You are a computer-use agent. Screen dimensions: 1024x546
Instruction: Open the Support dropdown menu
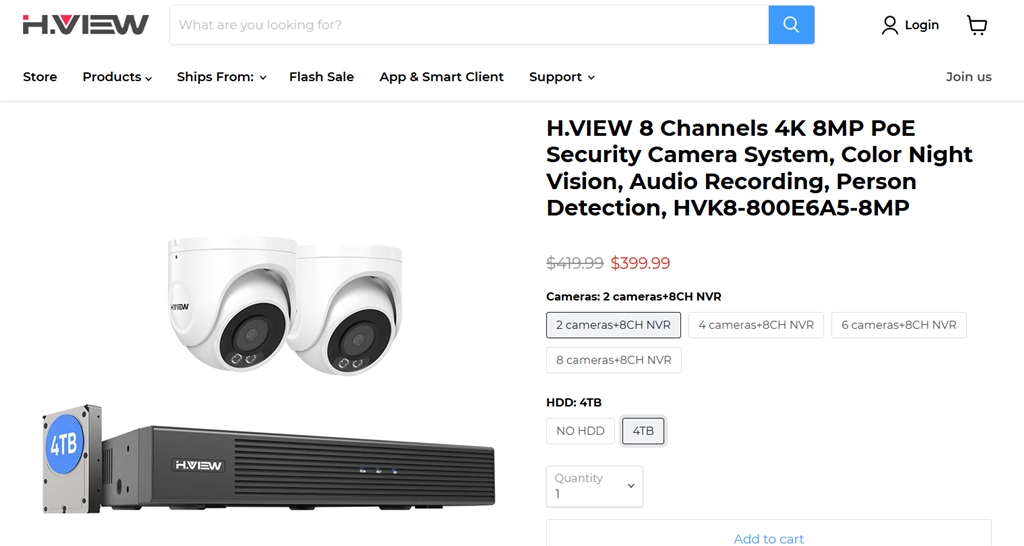pos(562,77)
